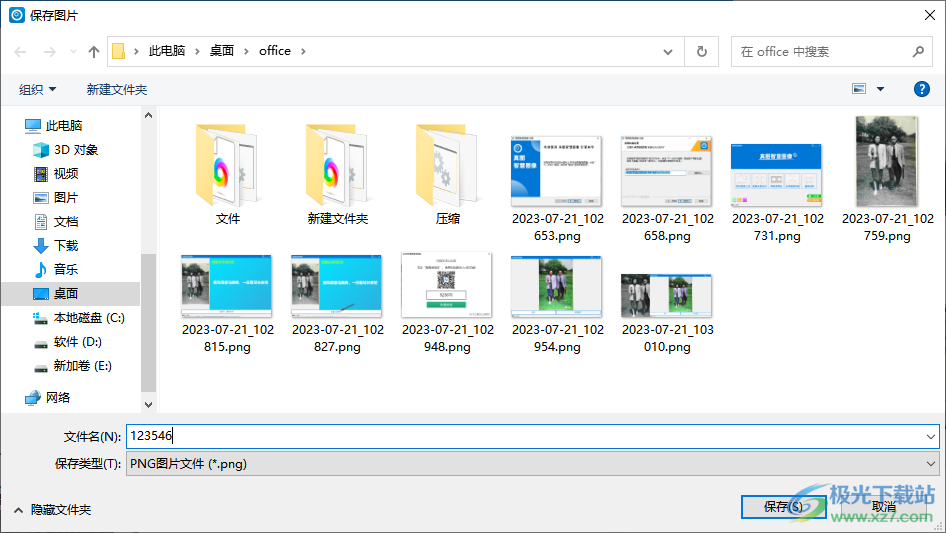Viewport: 946px width, 533px height.
Task: Expand the address bar history dropdown
Action: pos(668,51)
